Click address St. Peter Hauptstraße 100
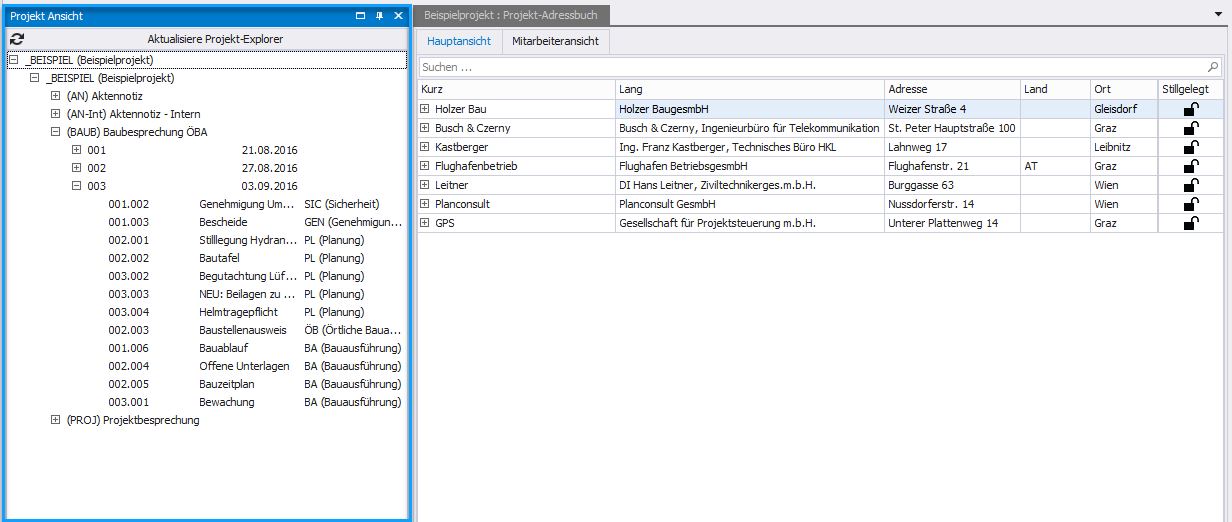The width and height of the screenshot is (1232, 522). [952, 128]
